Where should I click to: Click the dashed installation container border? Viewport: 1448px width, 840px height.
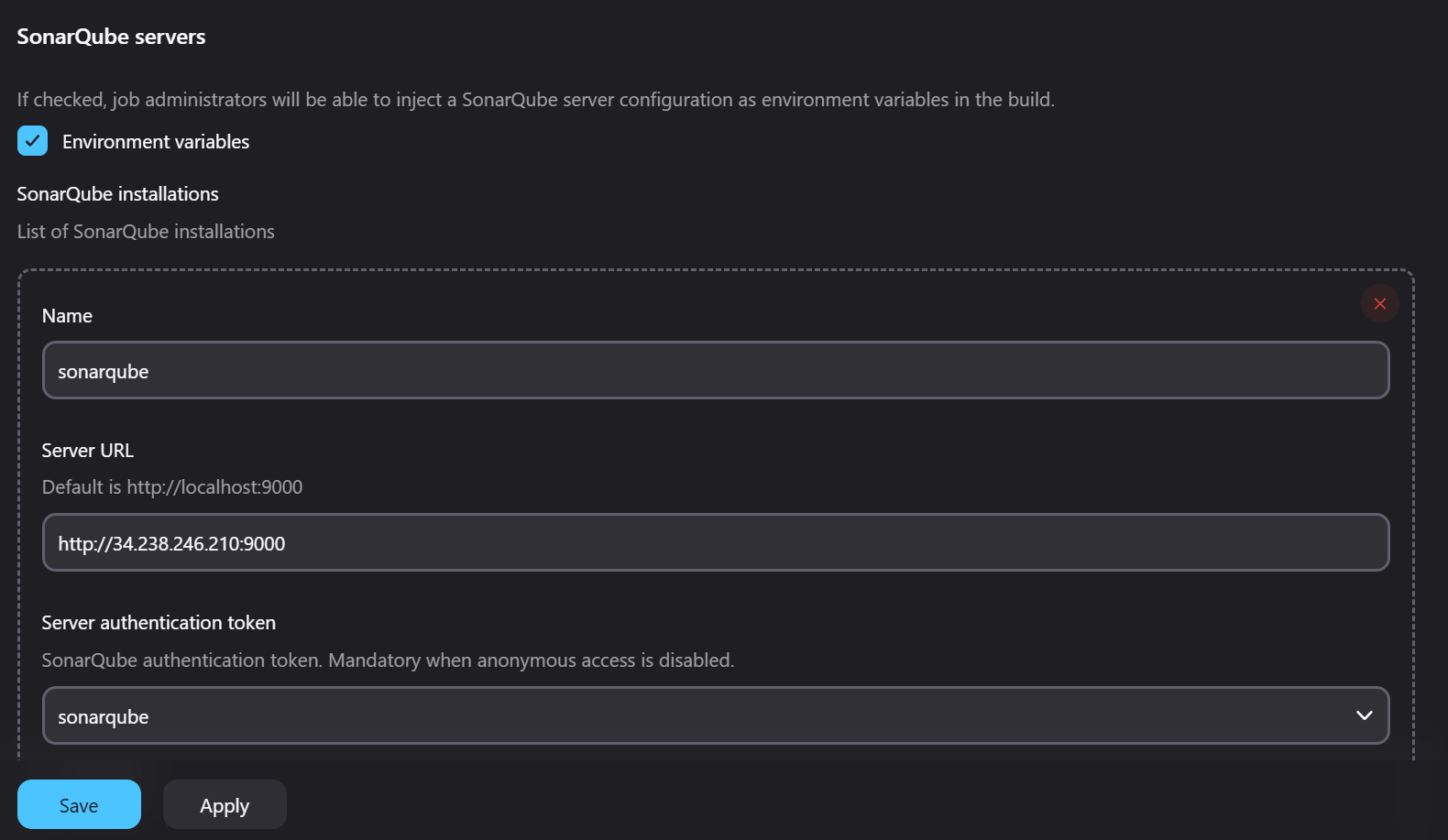(x=715, y=269)
